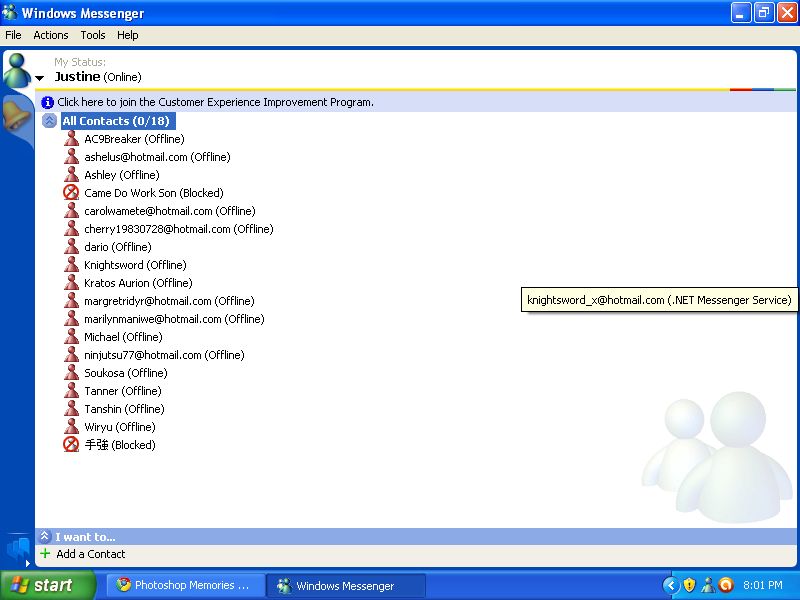Select contact marilynmaniwe@hotmail.com (Offline)

174,319
